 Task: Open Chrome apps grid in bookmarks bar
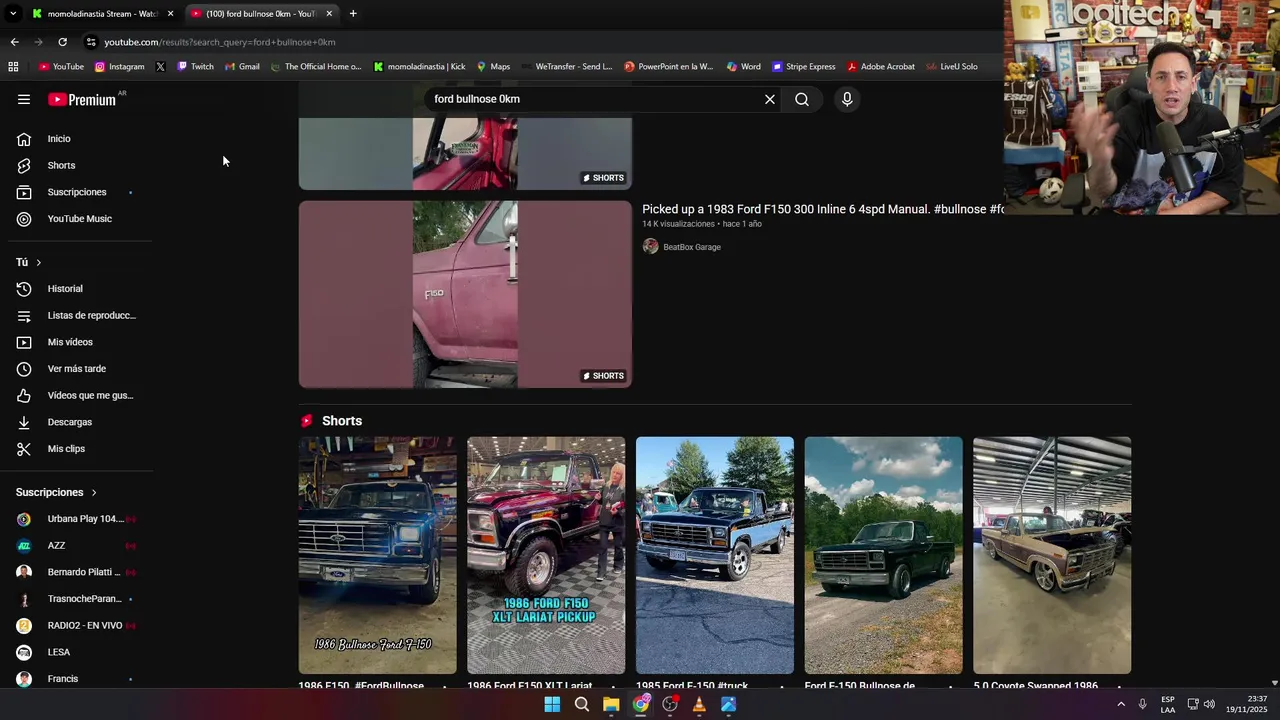[x=13, y=67]
